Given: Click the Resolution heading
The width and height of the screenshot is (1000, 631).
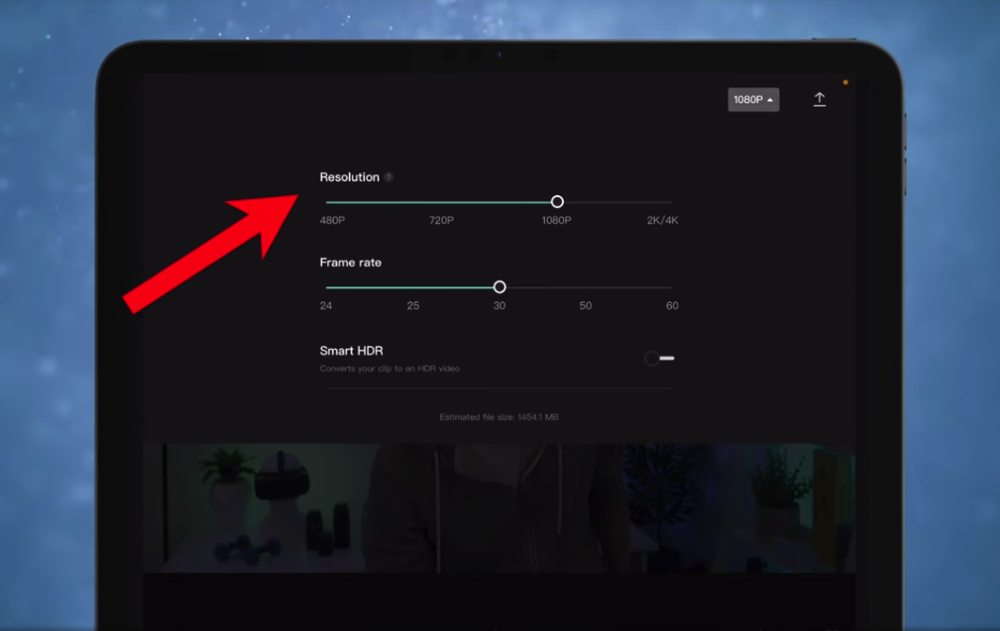Looking at the screenshot, I should pyautogui.click(x=349, y=177).
